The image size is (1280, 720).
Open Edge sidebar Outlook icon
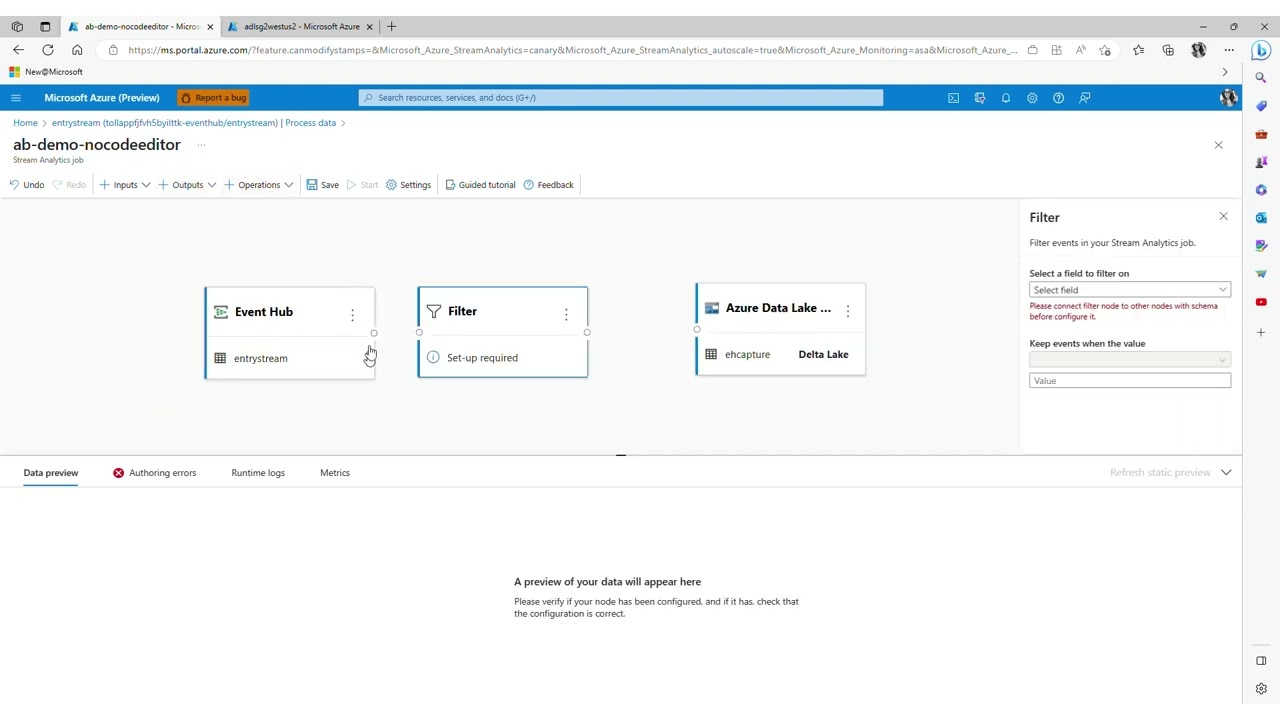point(1261,218)
